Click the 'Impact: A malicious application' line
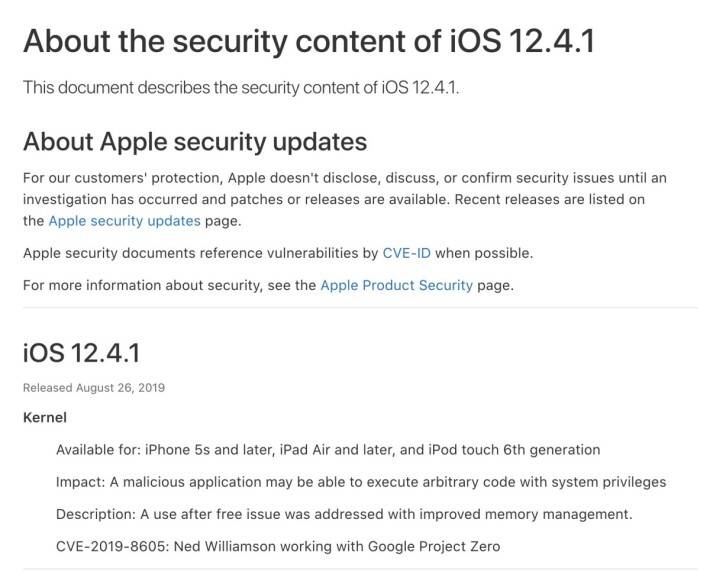Image resolution: width=710 pixels, height=571 pixels. (x=361, y=482)
